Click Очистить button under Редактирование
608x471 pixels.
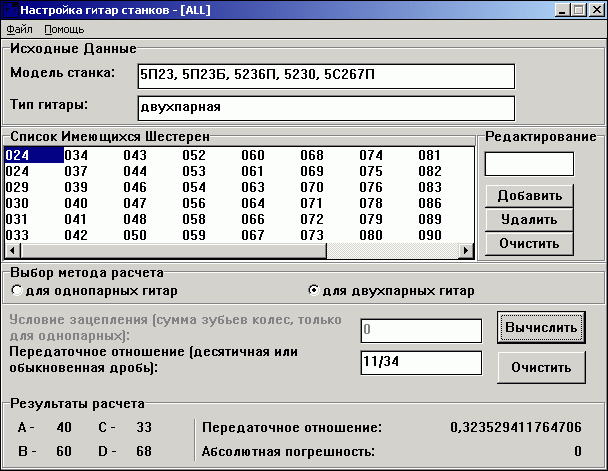(529, 243)
